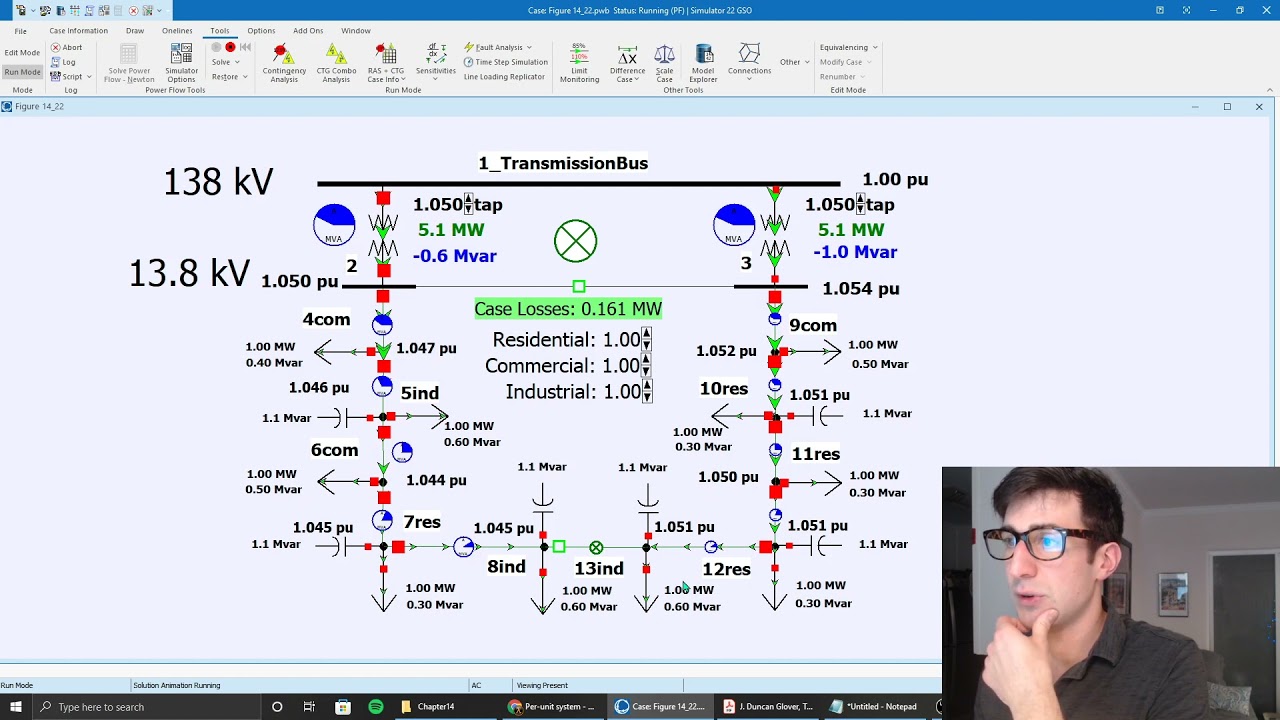Expand the Restore dropdown
Screen dimensions: 1280x720
[229, 77]
